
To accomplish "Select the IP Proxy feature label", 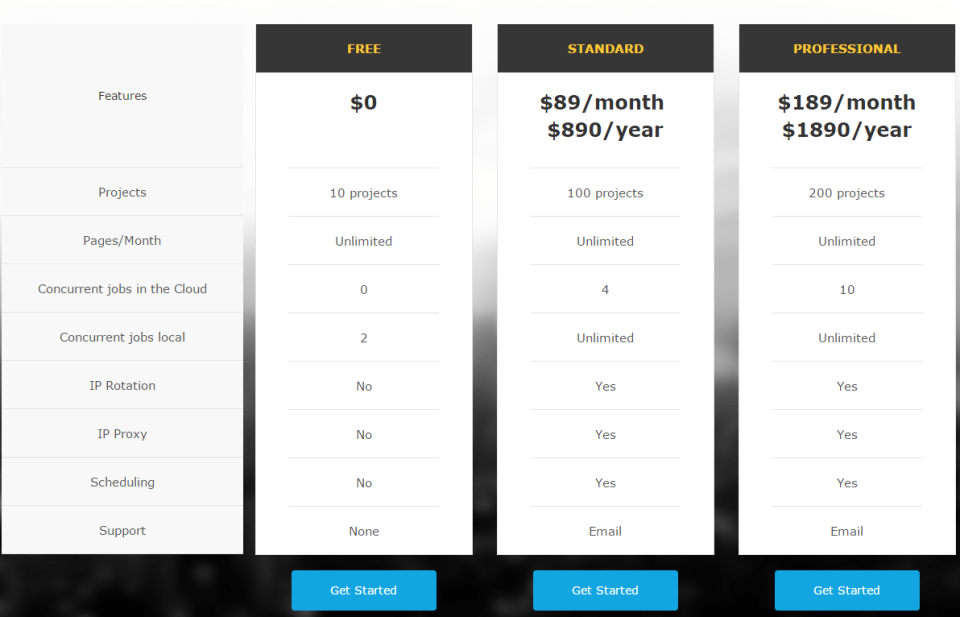I will [x=122, y=434].
